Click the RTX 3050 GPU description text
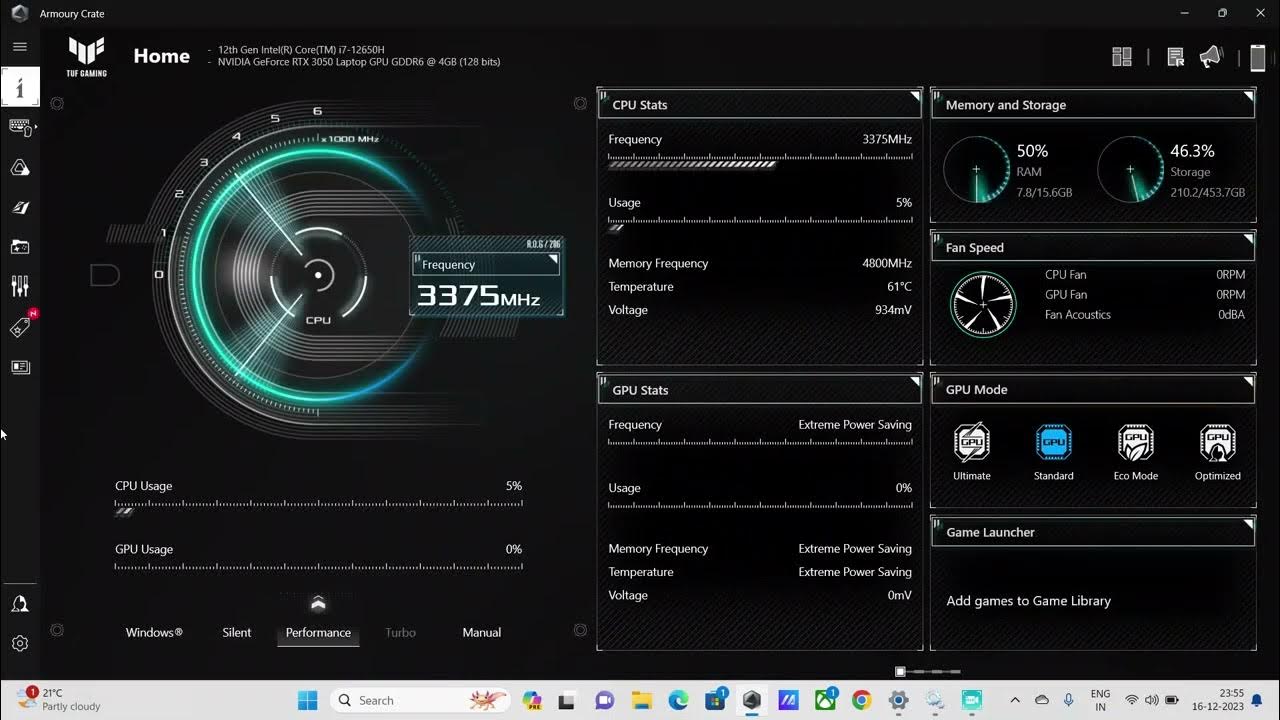The width and height of the screenshot is (1280, 720). pos(359,62)
